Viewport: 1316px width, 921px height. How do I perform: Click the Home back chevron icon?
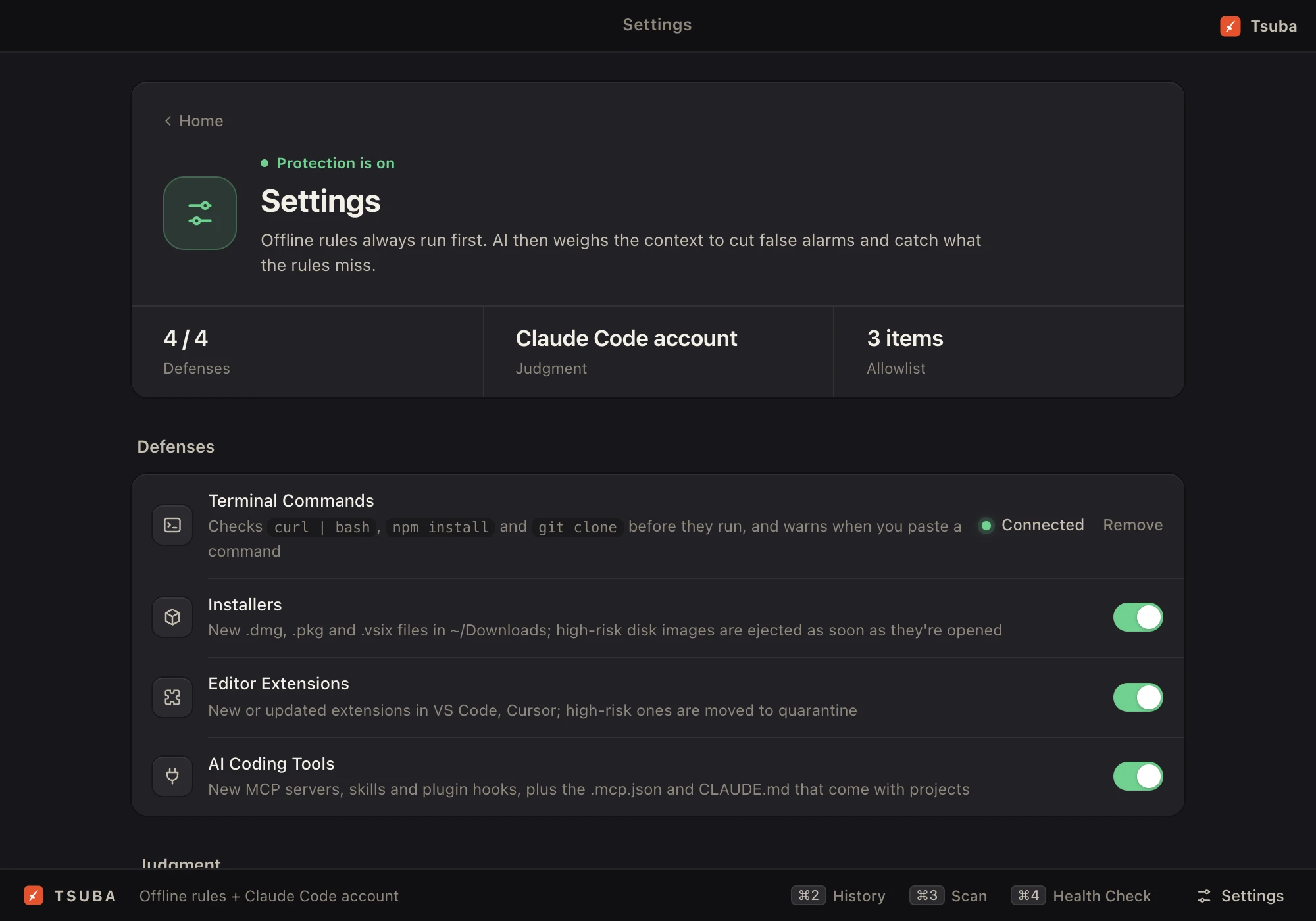coord(168,121)
